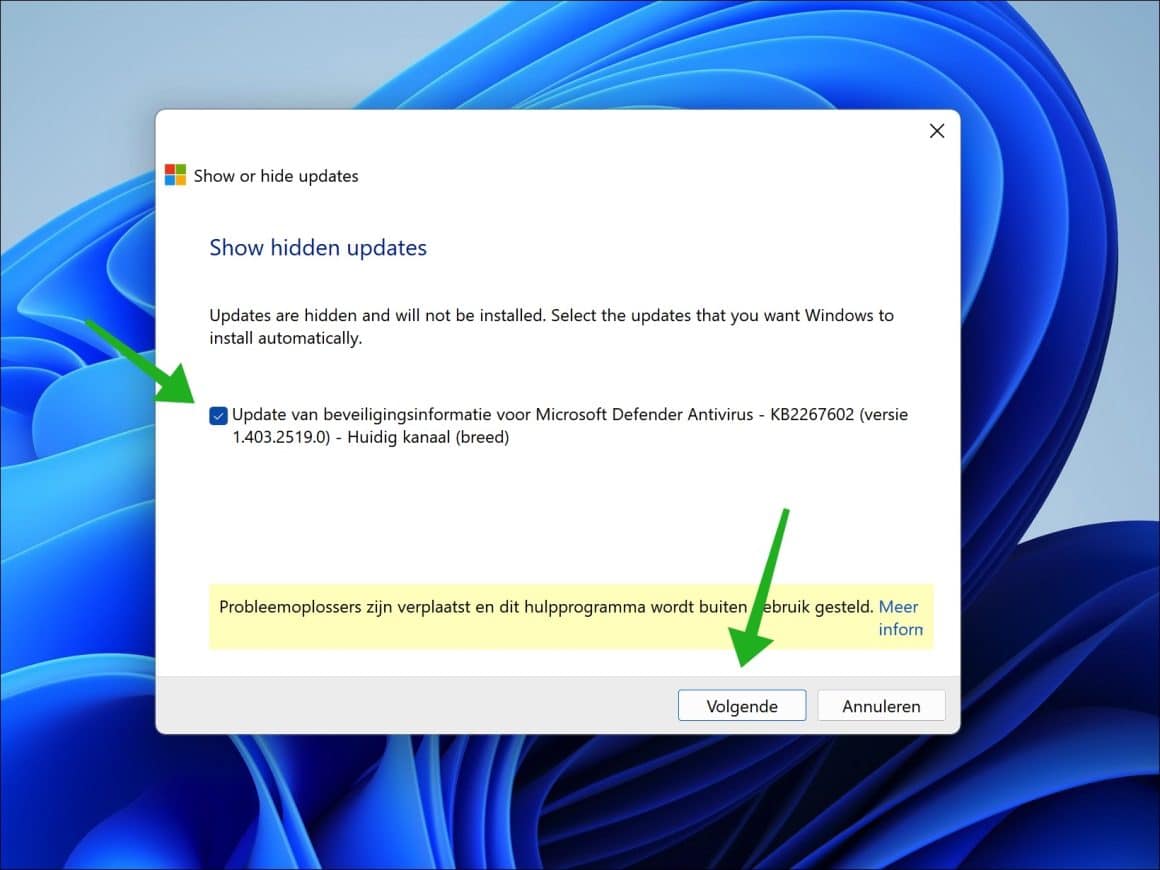Open the Meer inform link
Image resolution: width=1160 pixels, height=870 pixels.
pos(900,618)
